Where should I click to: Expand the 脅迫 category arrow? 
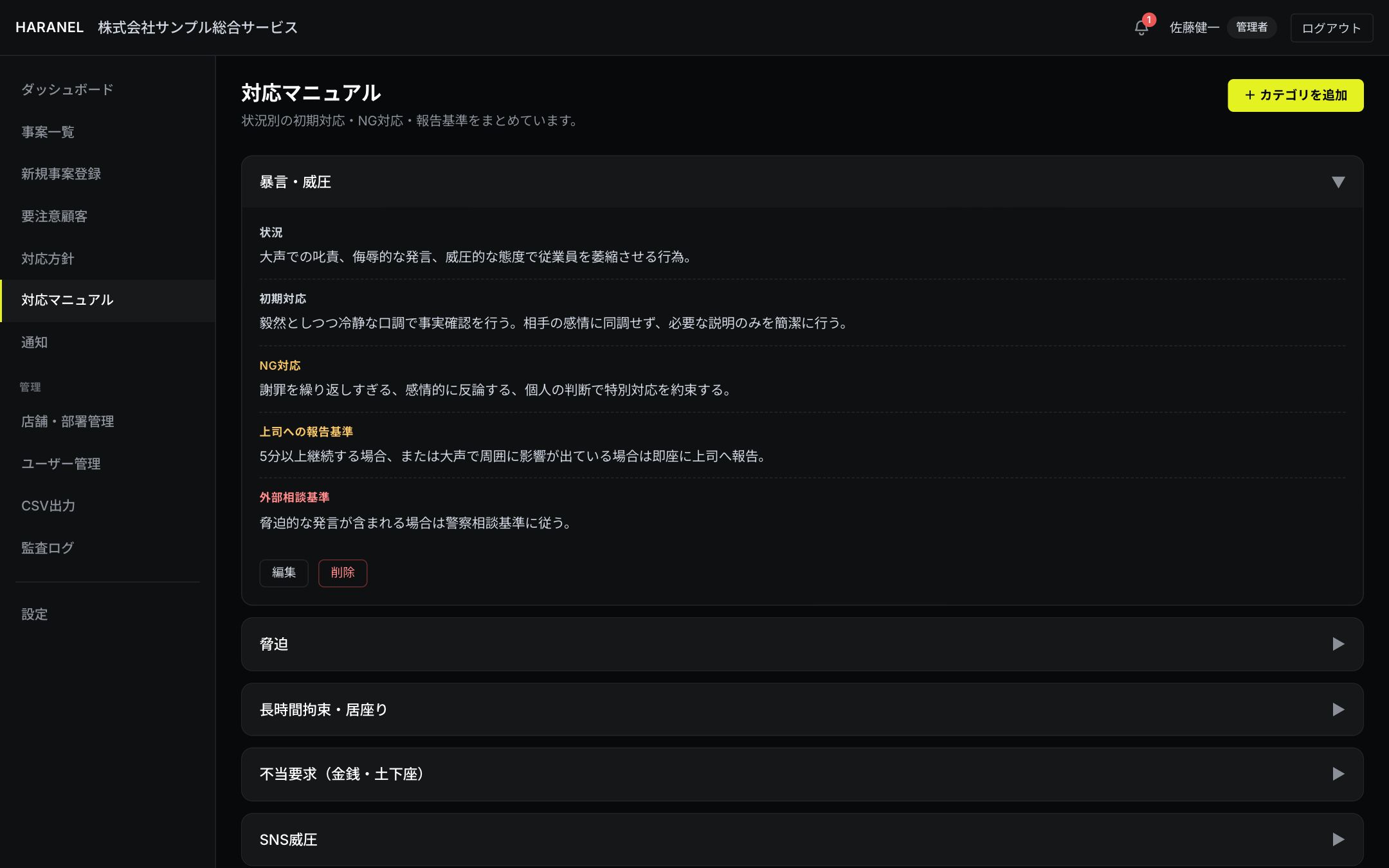[1338, 644]
